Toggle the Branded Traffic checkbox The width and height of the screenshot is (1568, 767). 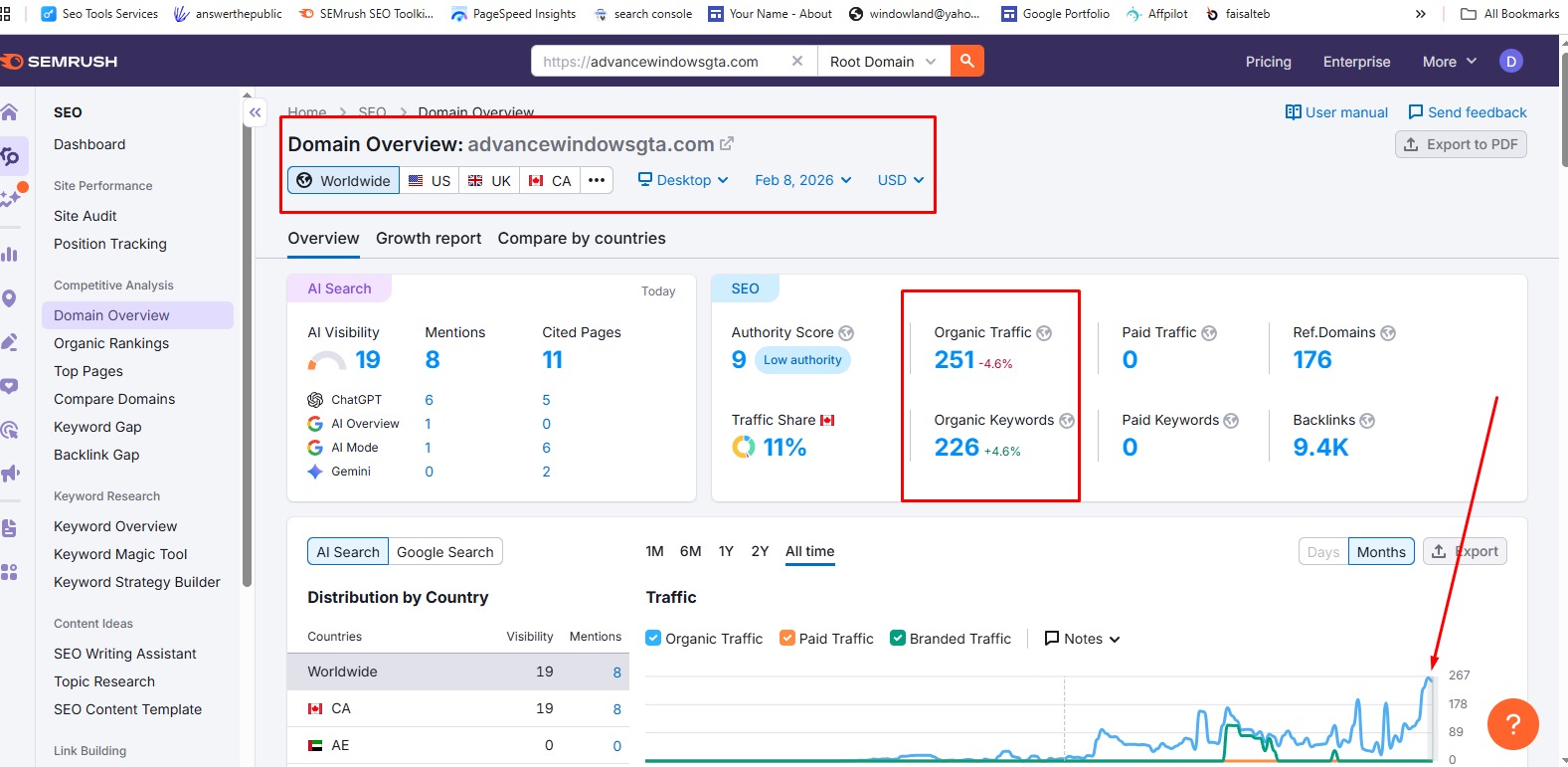click(898, 638)
